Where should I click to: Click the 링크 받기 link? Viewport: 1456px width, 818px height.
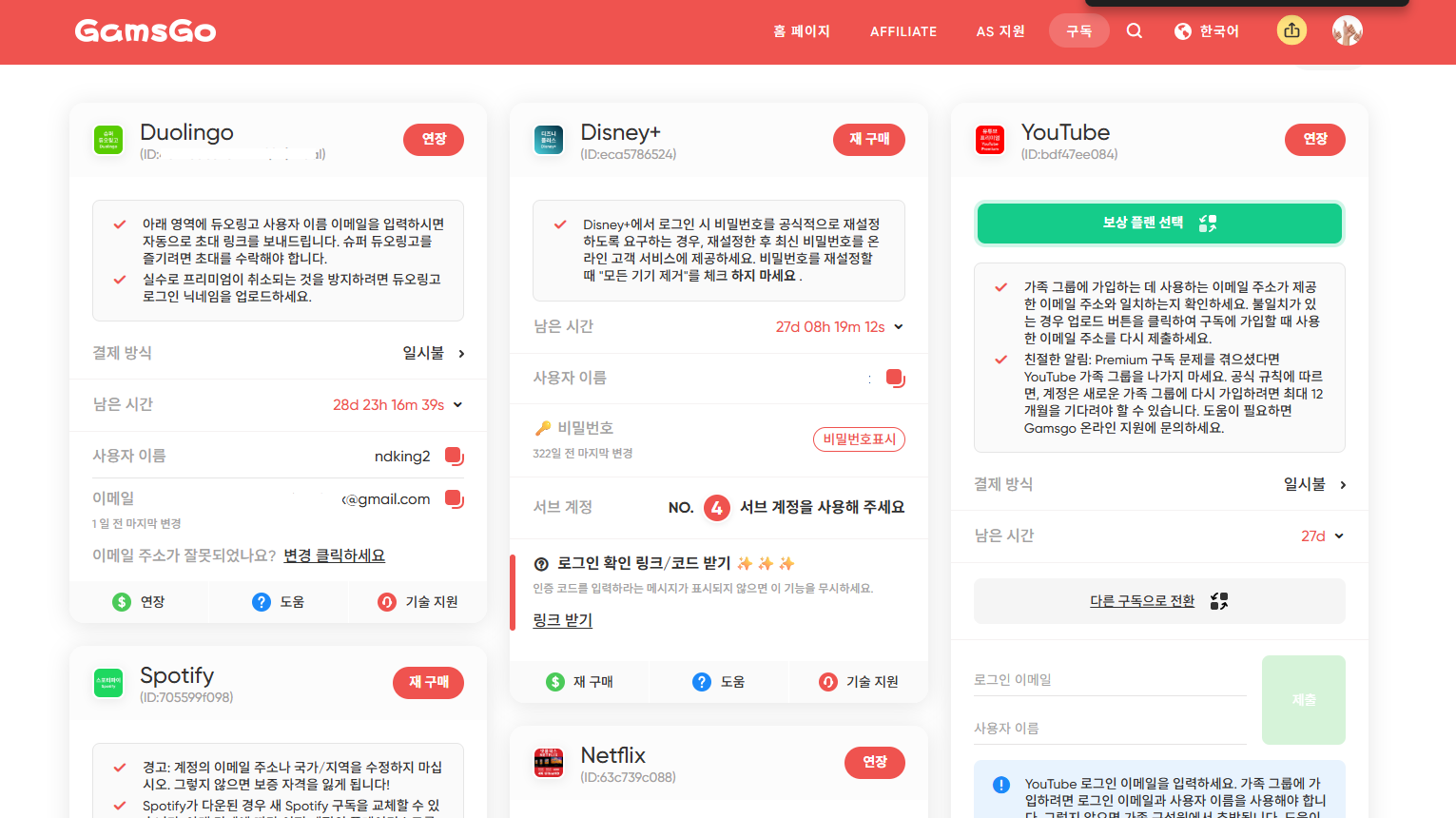click(563, 620)
